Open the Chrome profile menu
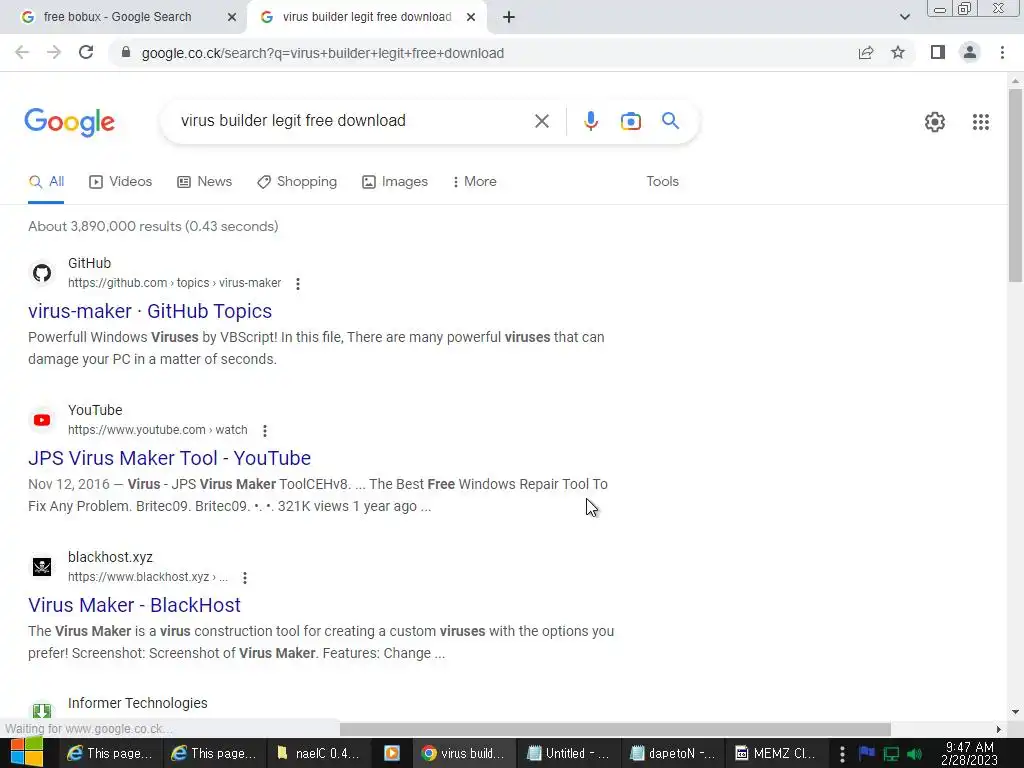Screen dimensions: 1024x768 (970, 53)
